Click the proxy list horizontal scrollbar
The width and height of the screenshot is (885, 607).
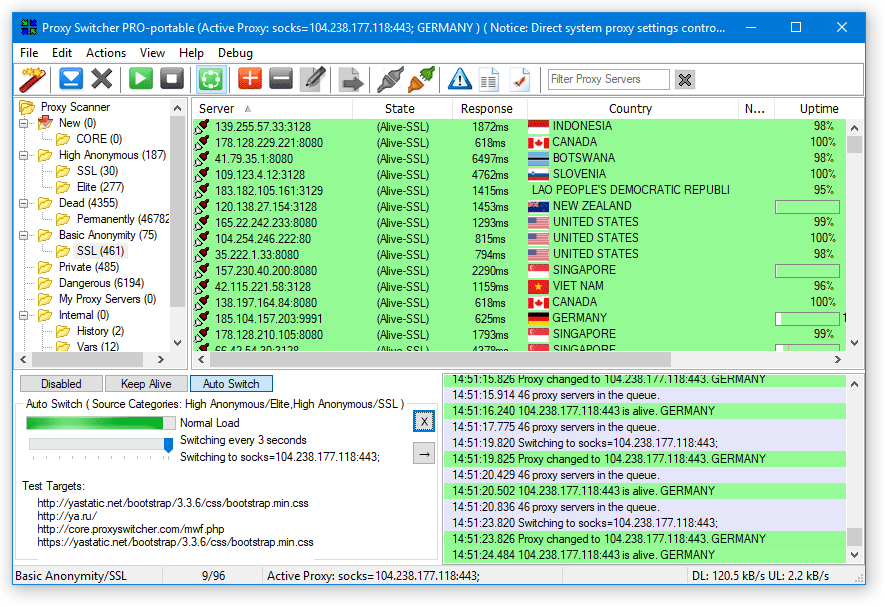tap(440, 360)
